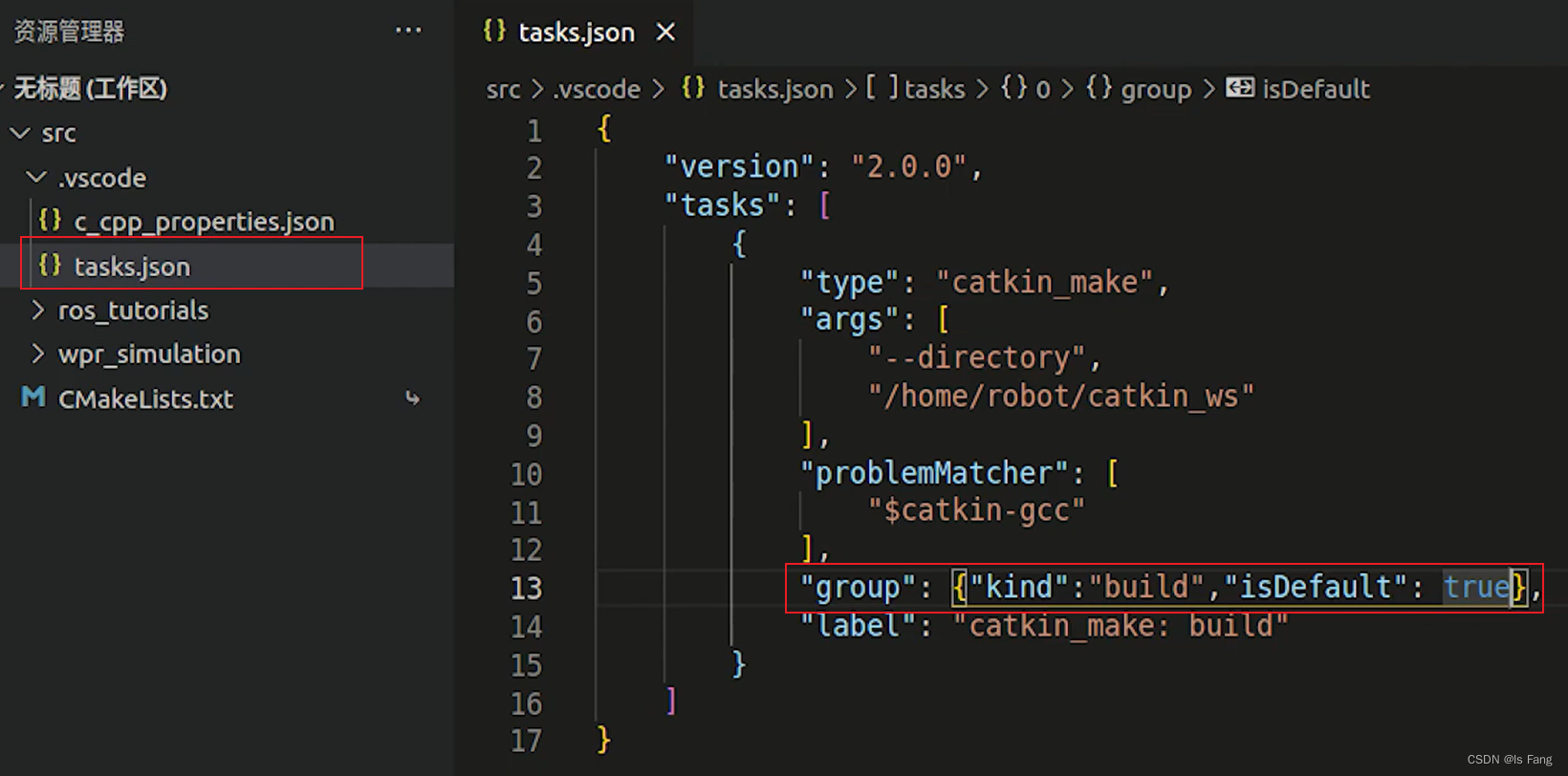Click the "build" kind value on line 13
This screenshot has width=1568, height=776.
[1146, 587]
